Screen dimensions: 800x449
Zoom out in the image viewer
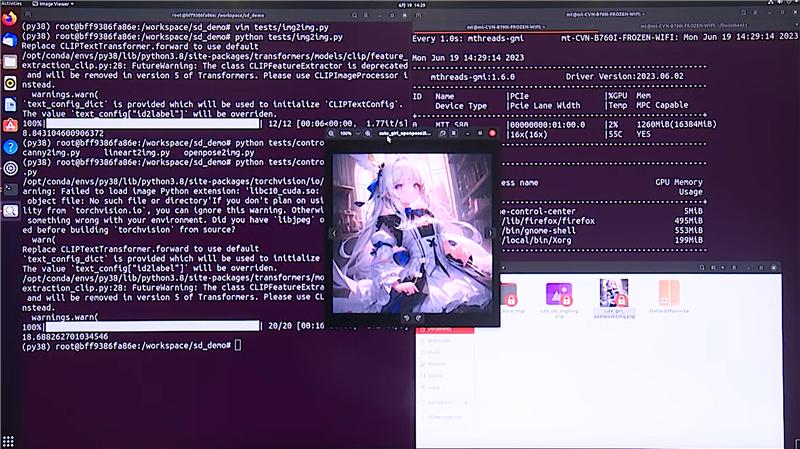coord(331,133)
